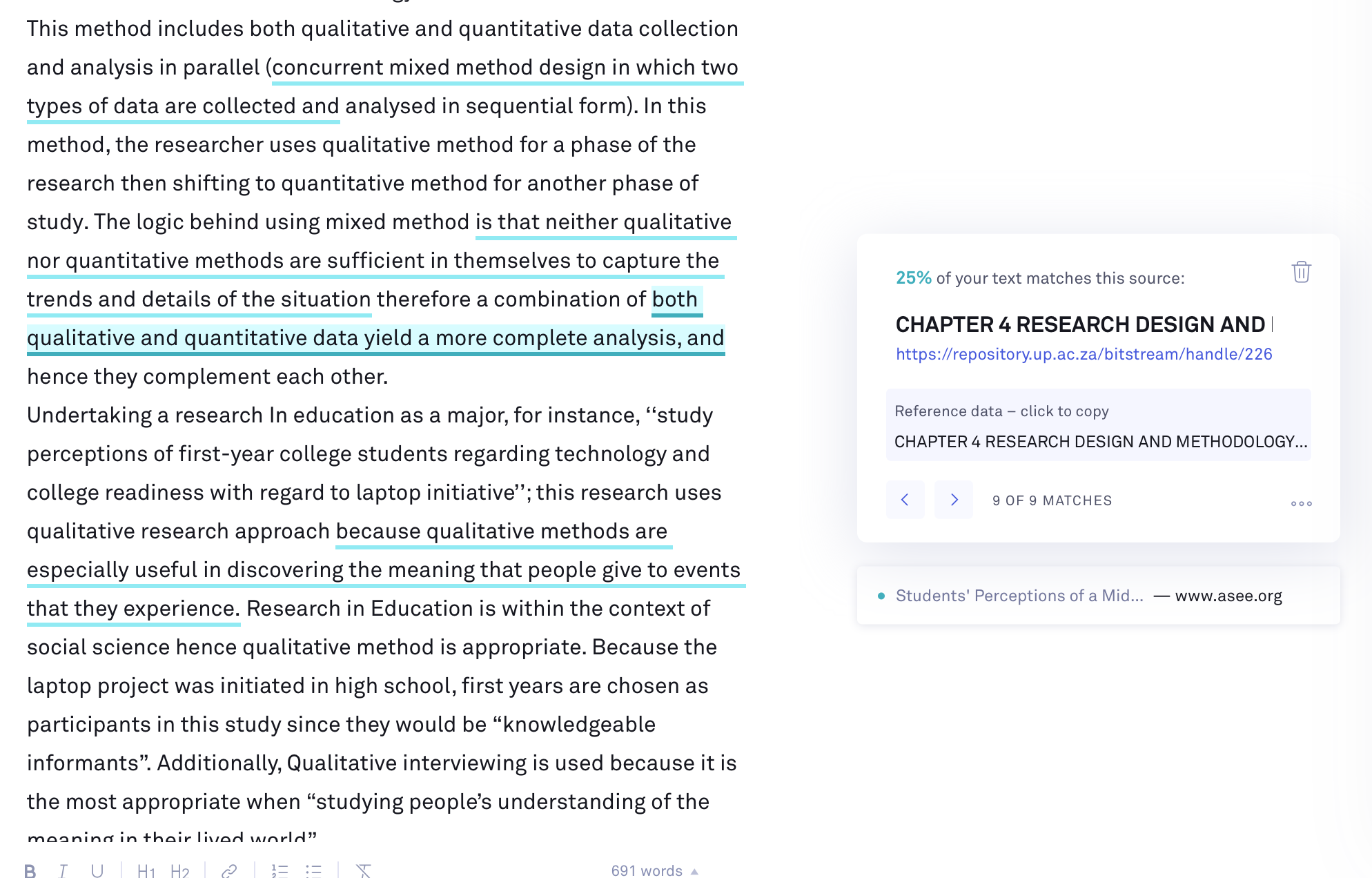Toggle underline formatting in the editor toolbar
Viewport: 1372px width, 878px height.
click(97, 870)
